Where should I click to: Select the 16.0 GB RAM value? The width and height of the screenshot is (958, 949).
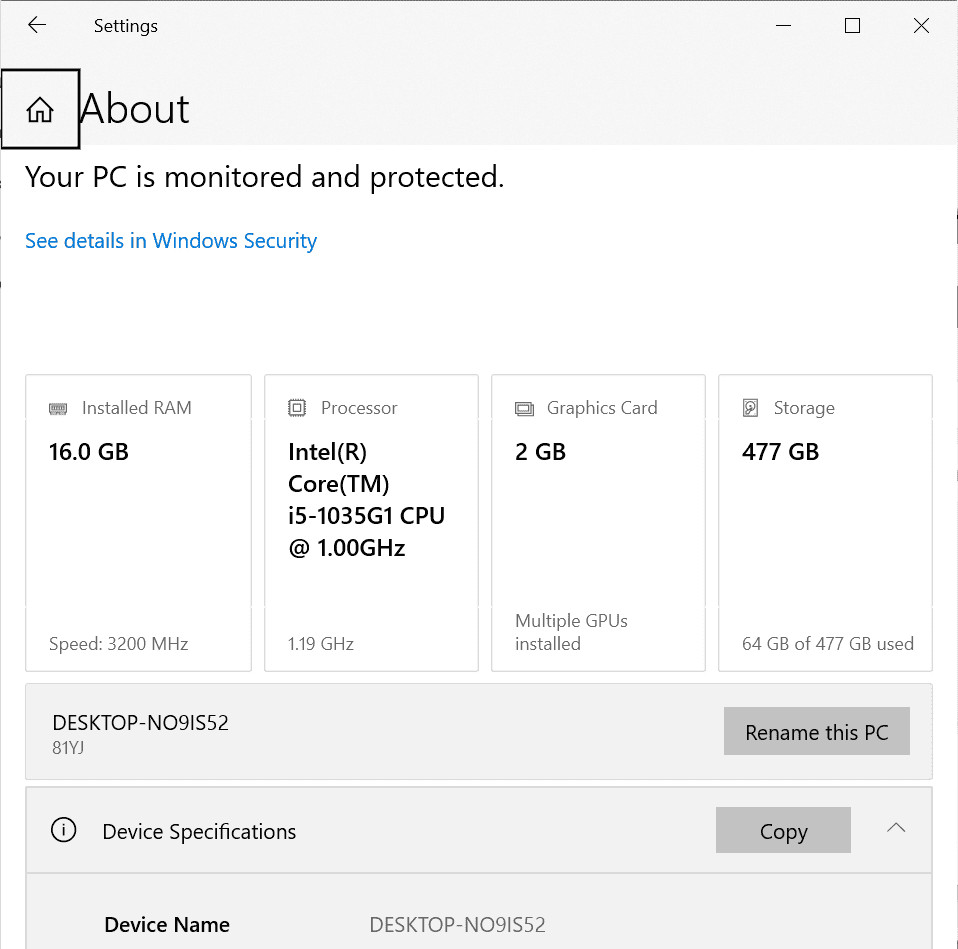coord(89,452)
